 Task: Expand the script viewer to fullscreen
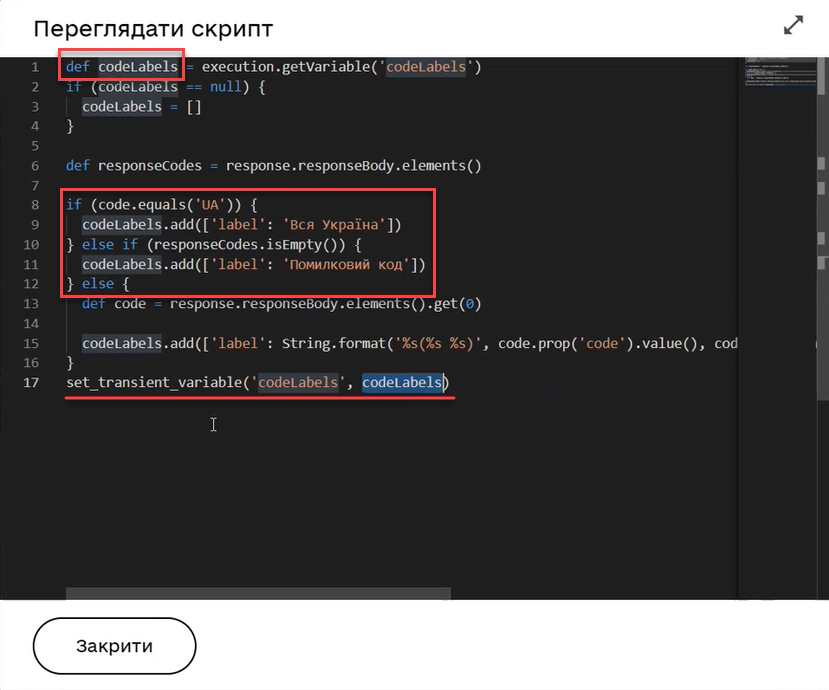point(793,25)
